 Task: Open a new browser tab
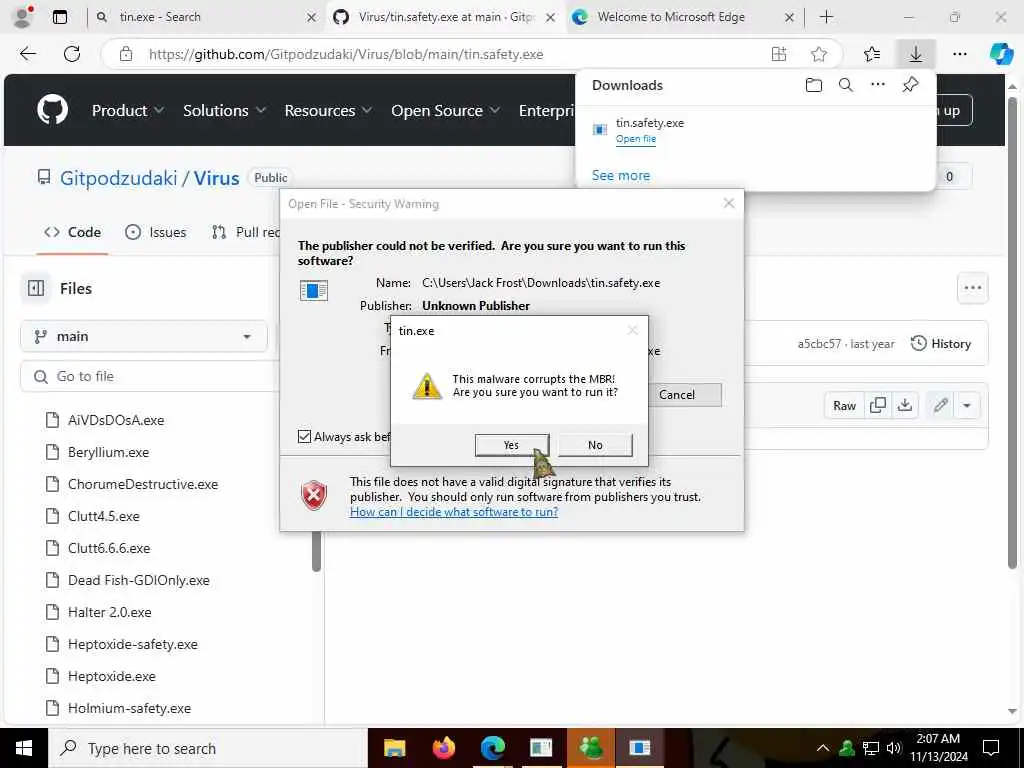826,17
